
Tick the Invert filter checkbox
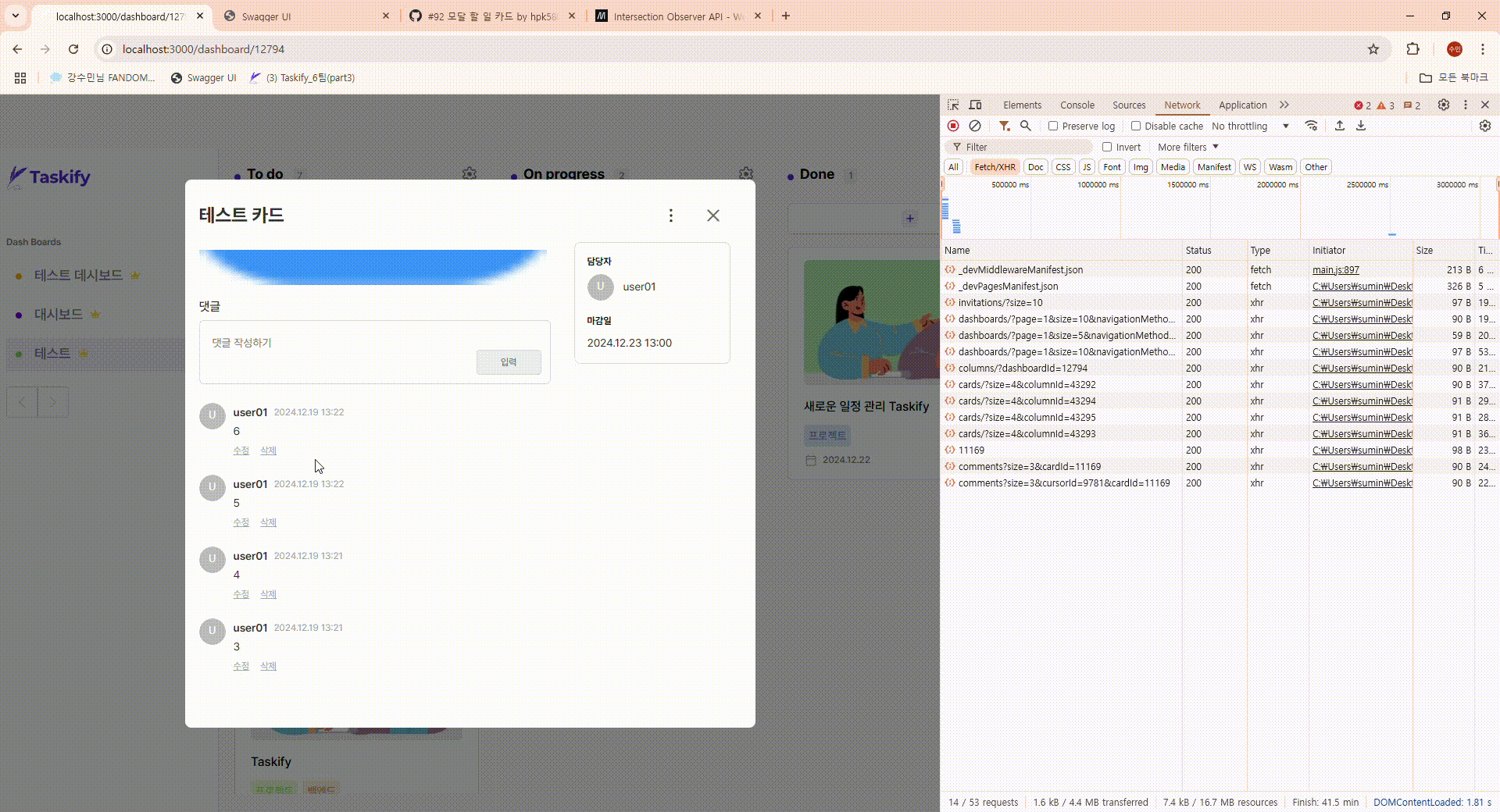click(x=1107, y=147)
